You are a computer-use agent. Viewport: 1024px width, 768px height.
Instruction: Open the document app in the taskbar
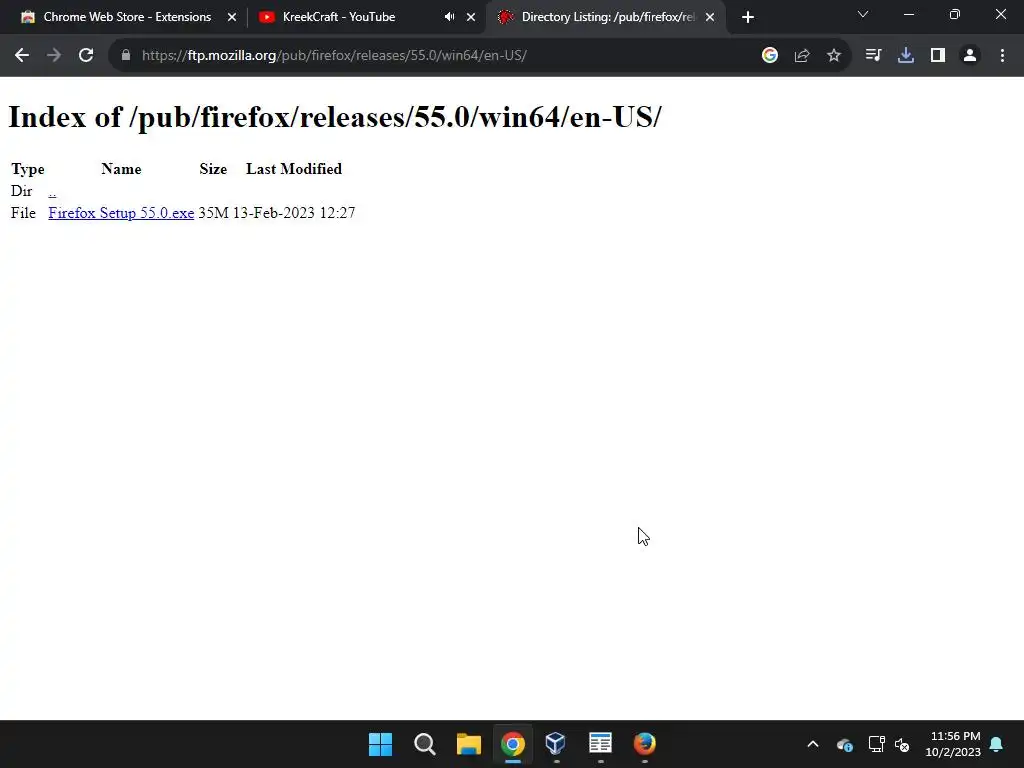[600, 744]
